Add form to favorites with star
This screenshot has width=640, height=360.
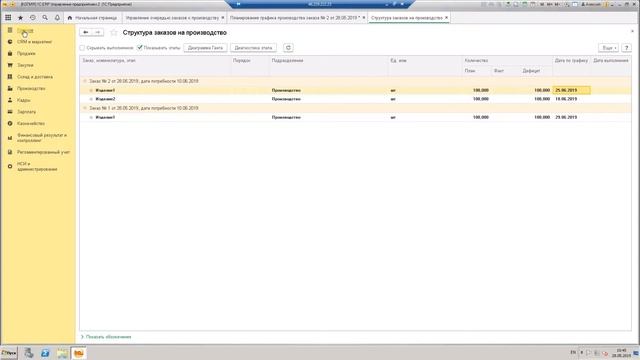114,33
